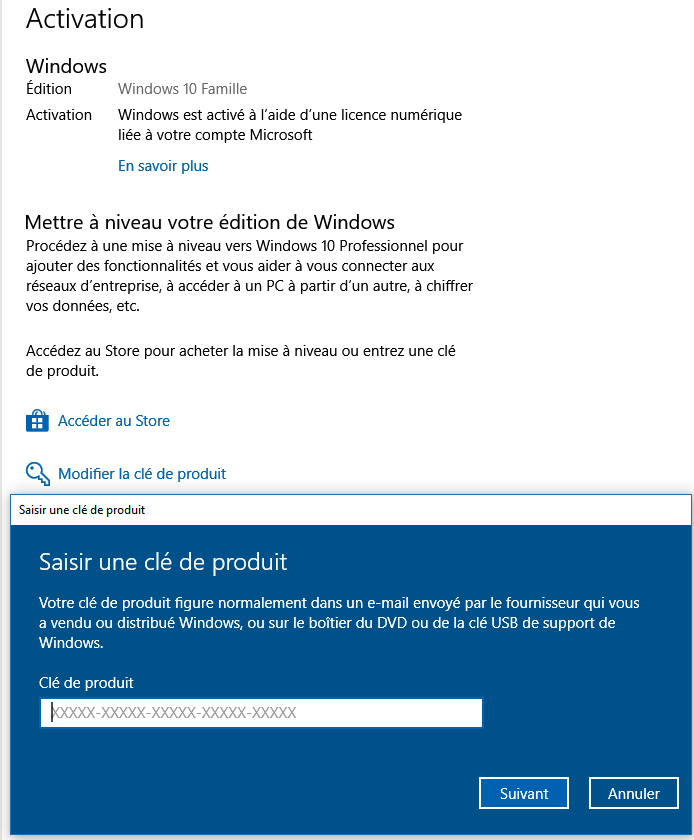This screenshot has width=694, height=840.
Task: Click the white dialog title bar
Action: click(x=350, y=509)
